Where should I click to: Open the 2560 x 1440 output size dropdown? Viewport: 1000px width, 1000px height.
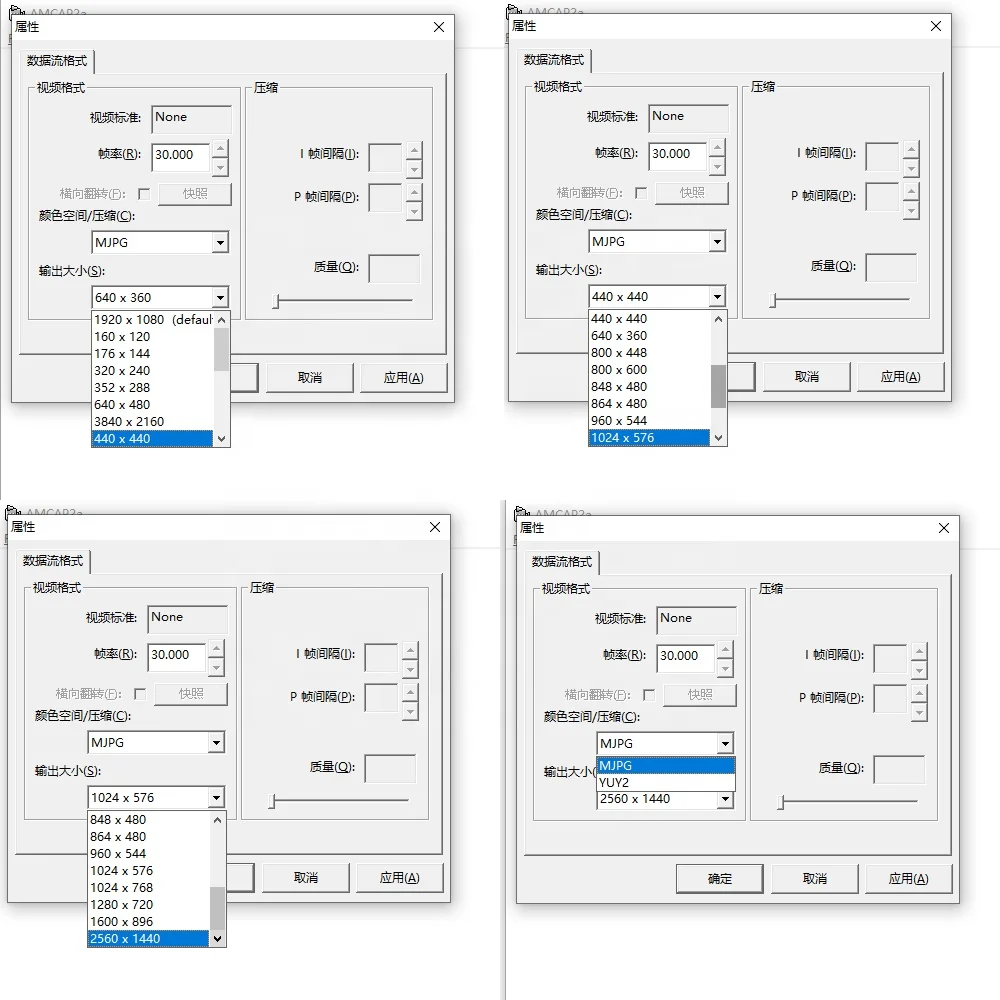(725, 799)
